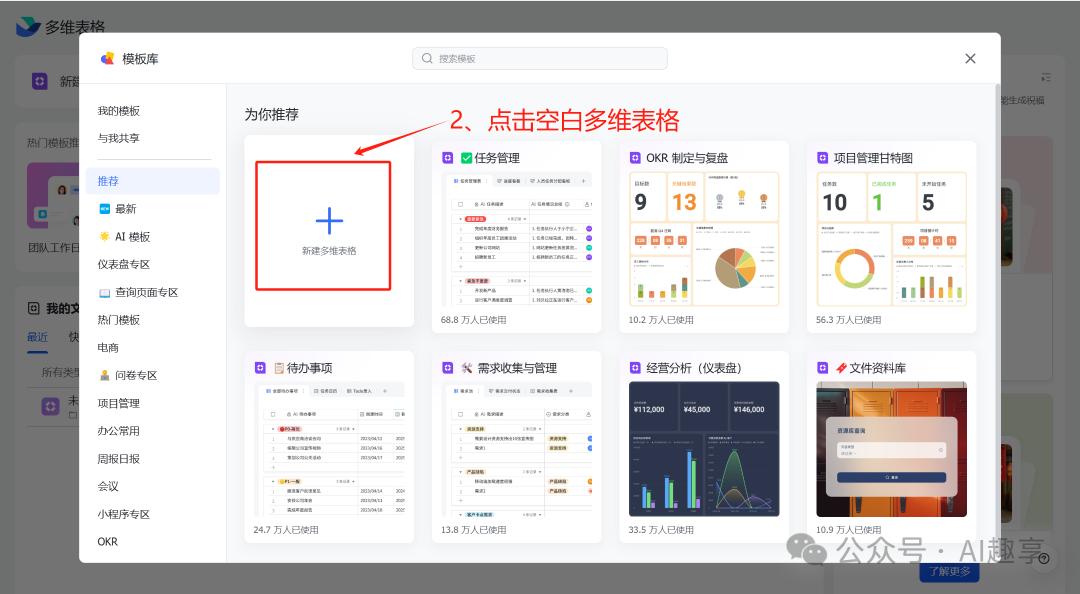Click the 任务管理 template title
1080x594 pixels.
[x=497, y=158]
